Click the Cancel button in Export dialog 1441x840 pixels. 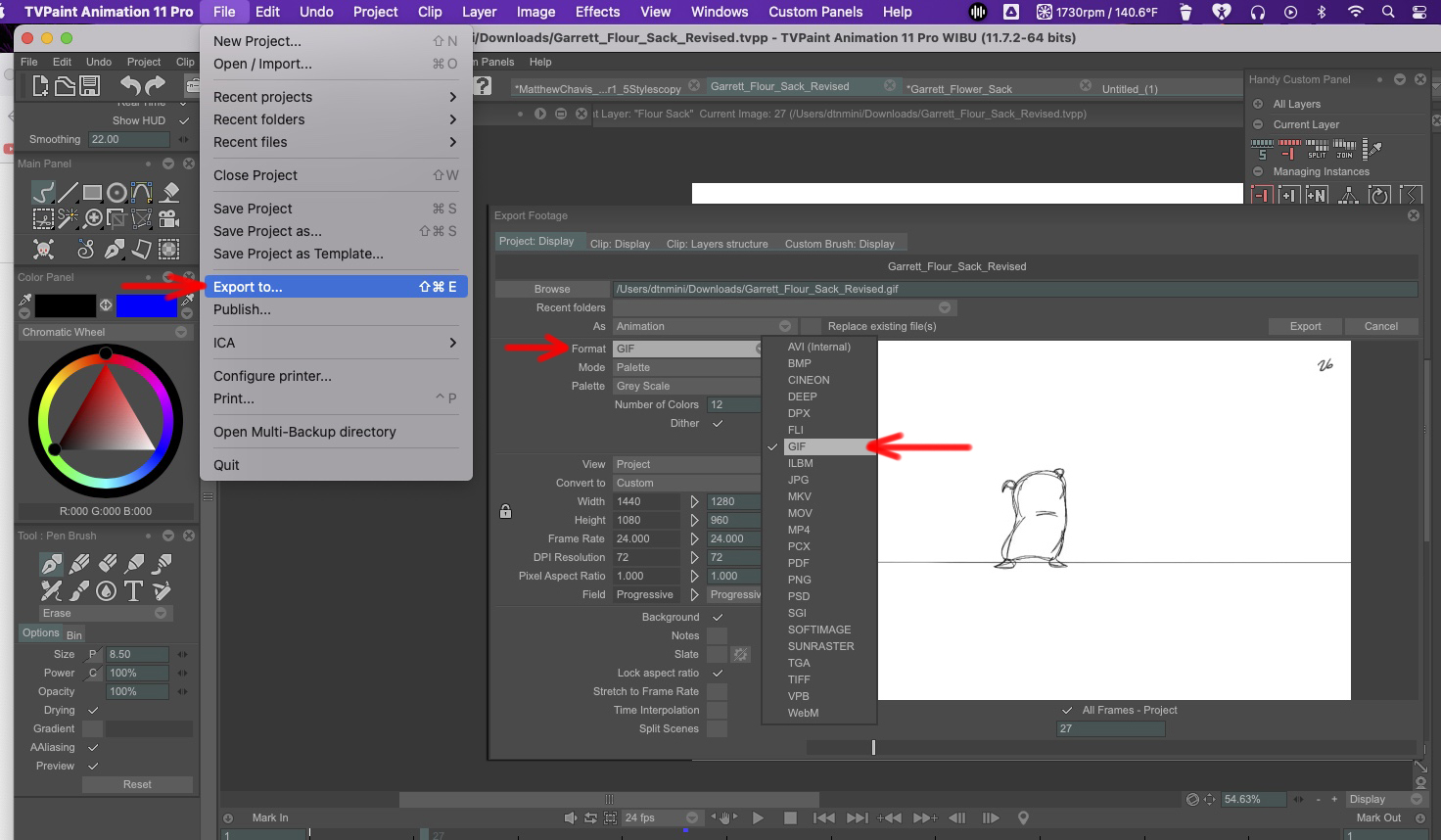(x=1381, y=326)
